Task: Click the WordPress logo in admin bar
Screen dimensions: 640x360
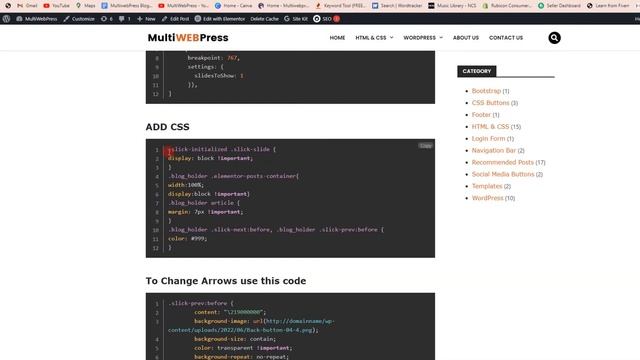Action: click(6, 19)
